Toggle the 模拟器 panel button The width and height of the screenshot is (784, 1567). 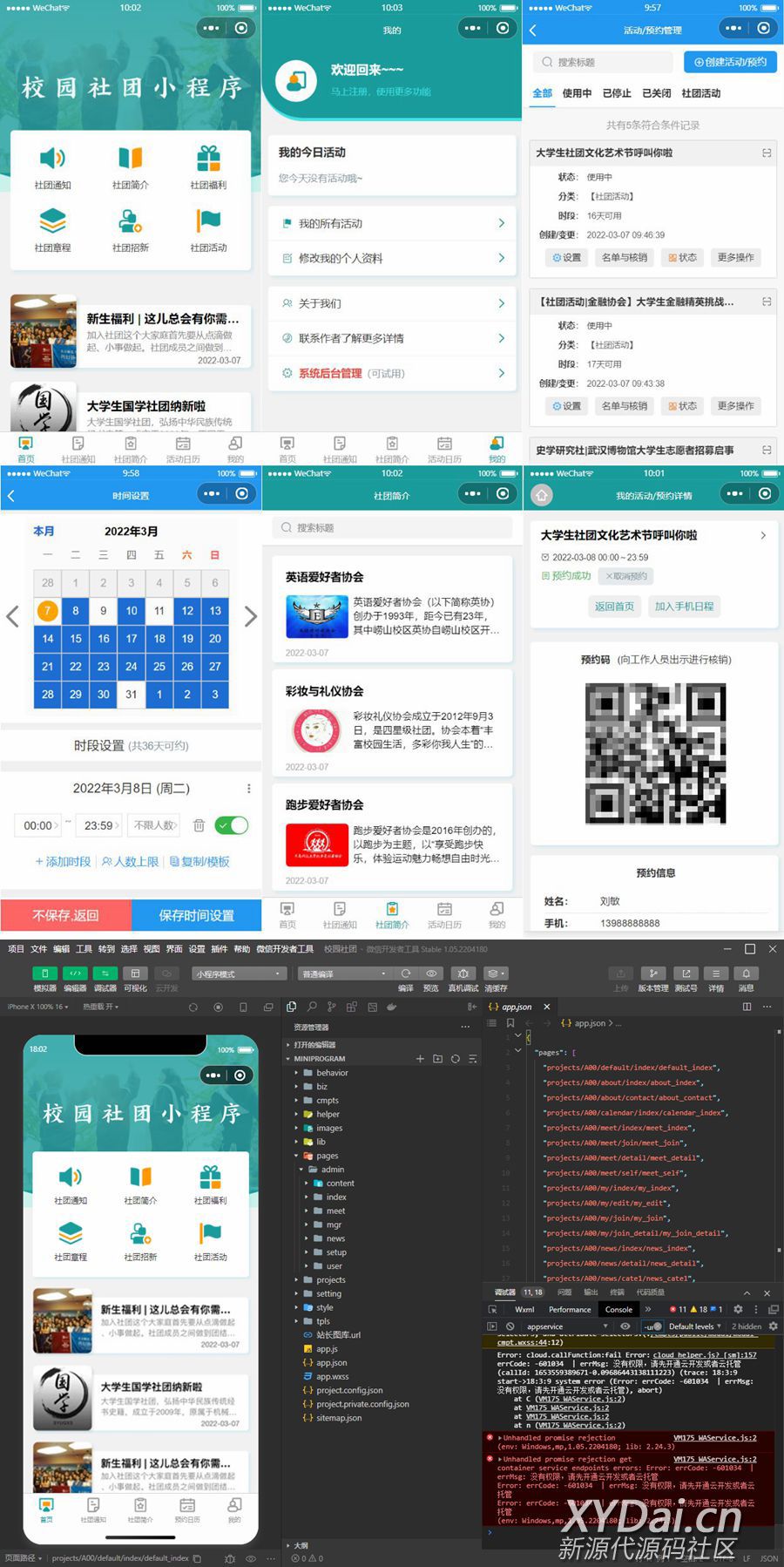(x=44, y=973)
